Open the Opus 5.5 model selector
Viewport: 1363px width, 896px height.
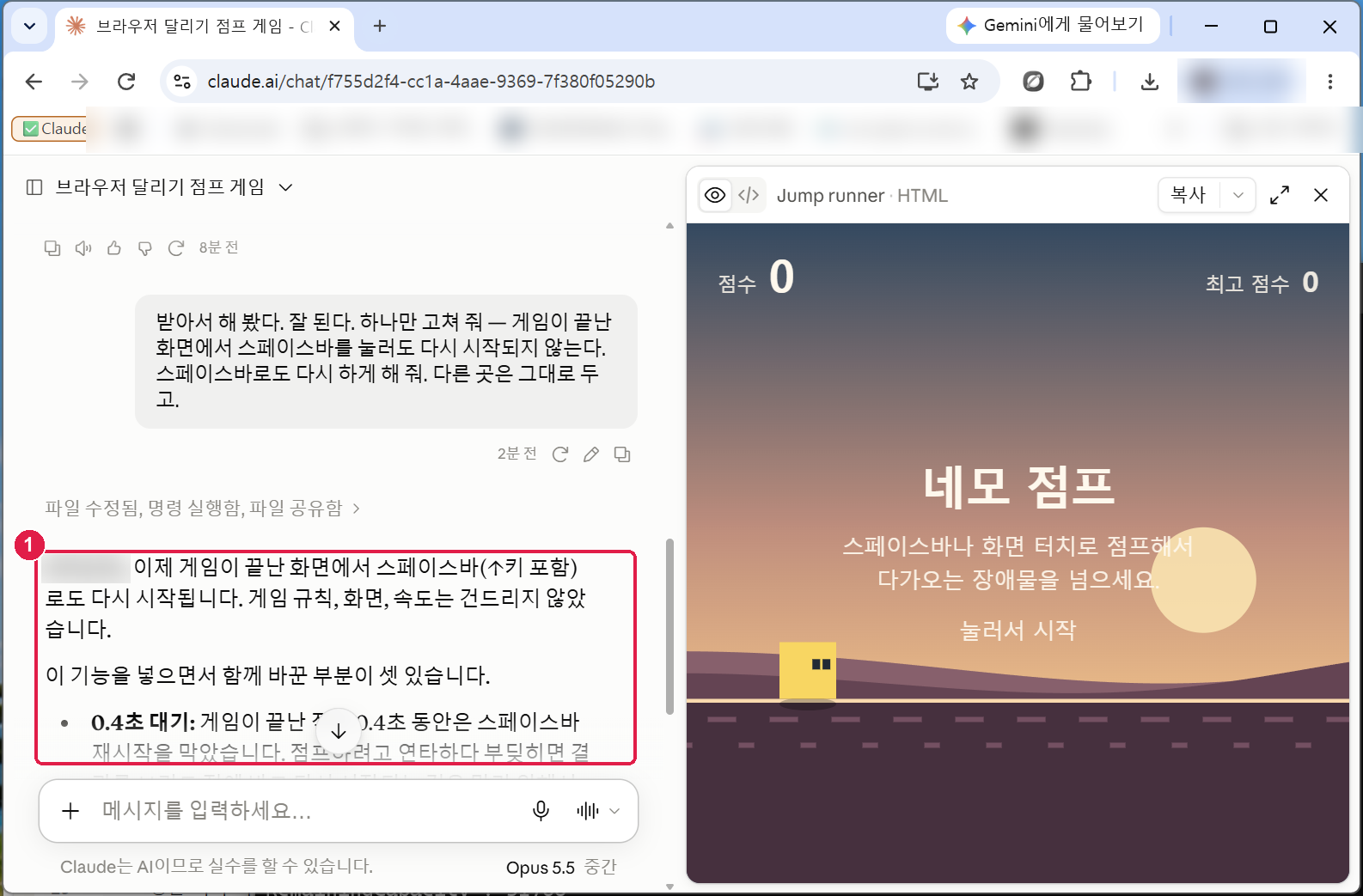[561, 868]
